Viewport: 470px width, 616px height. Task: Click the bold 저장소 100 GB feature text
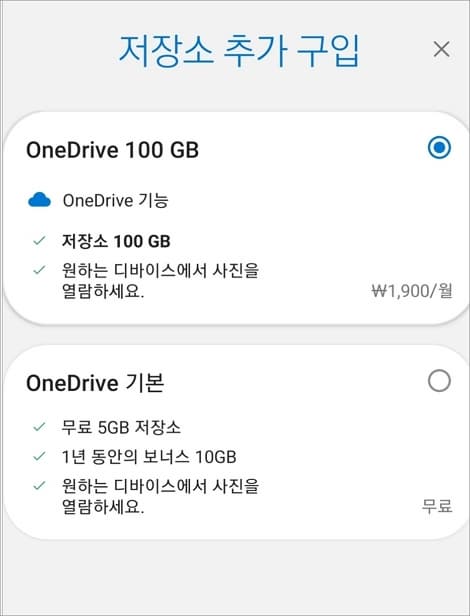tap(116, 241)
